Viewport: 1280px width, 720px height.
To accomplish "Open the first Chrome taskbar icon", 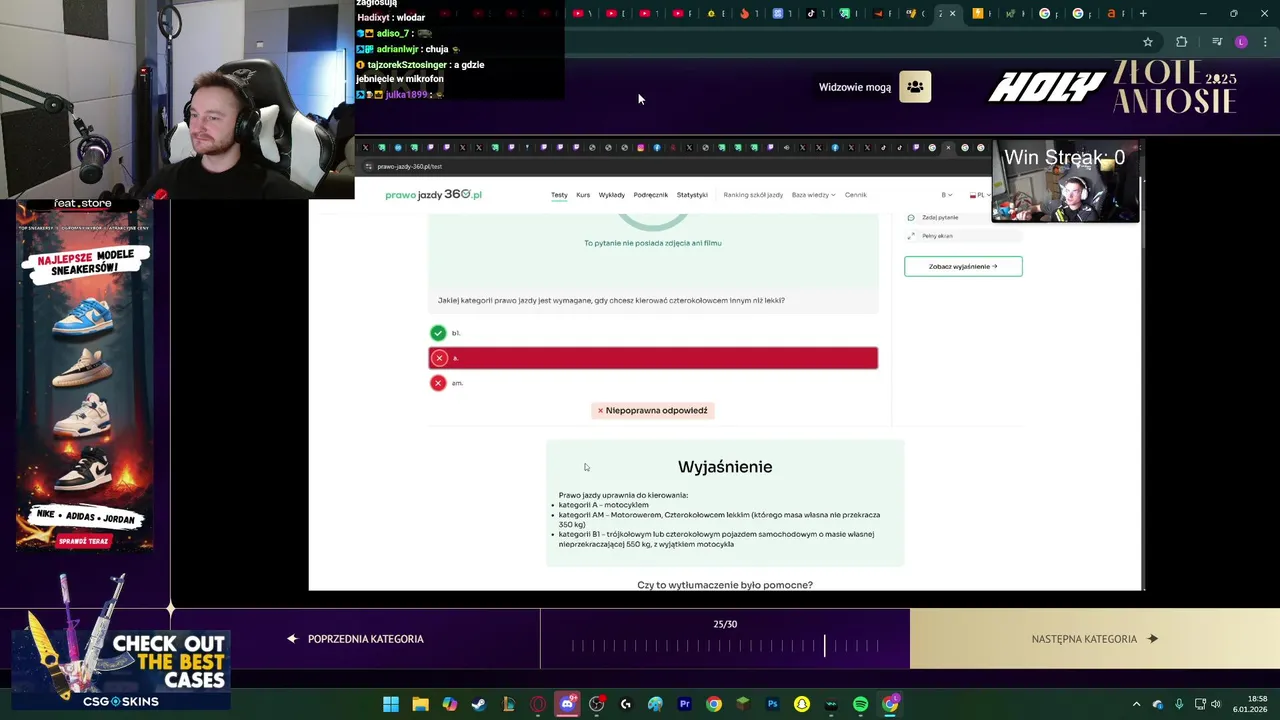I will pyautogui.click(x=714, y=704).
